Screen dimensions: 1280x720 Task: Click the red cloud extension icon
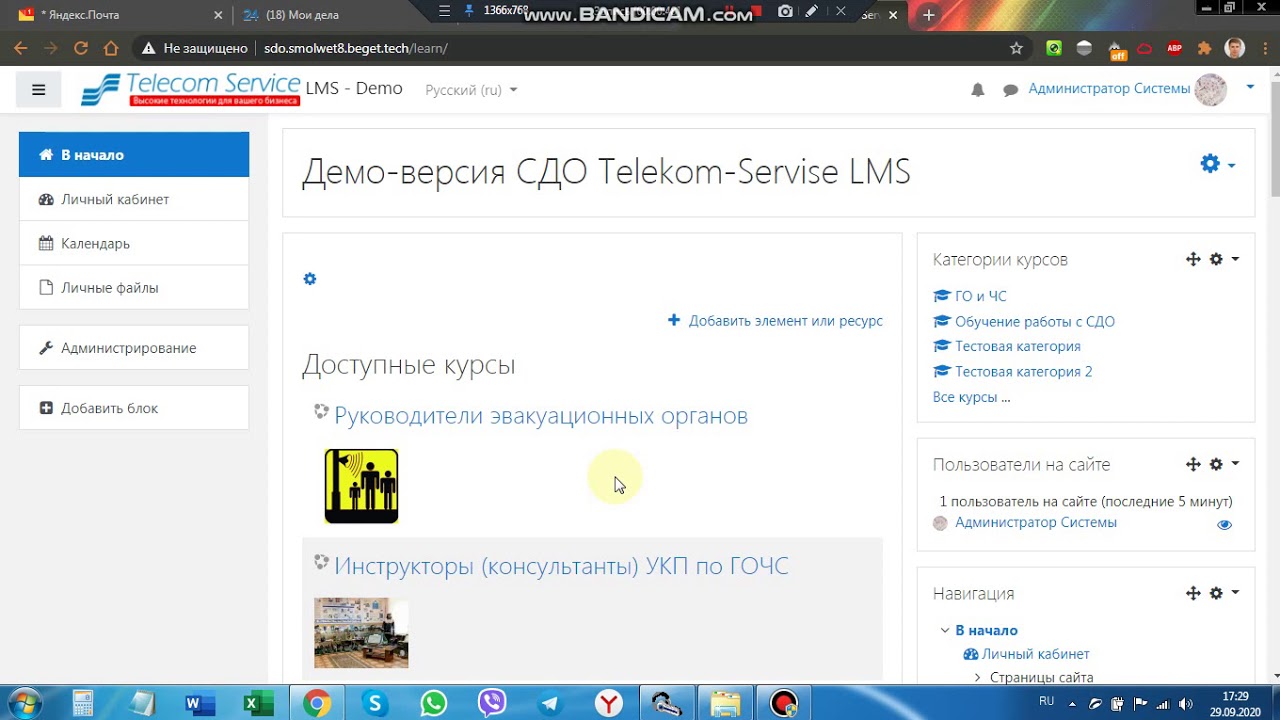coord(1145,48)
